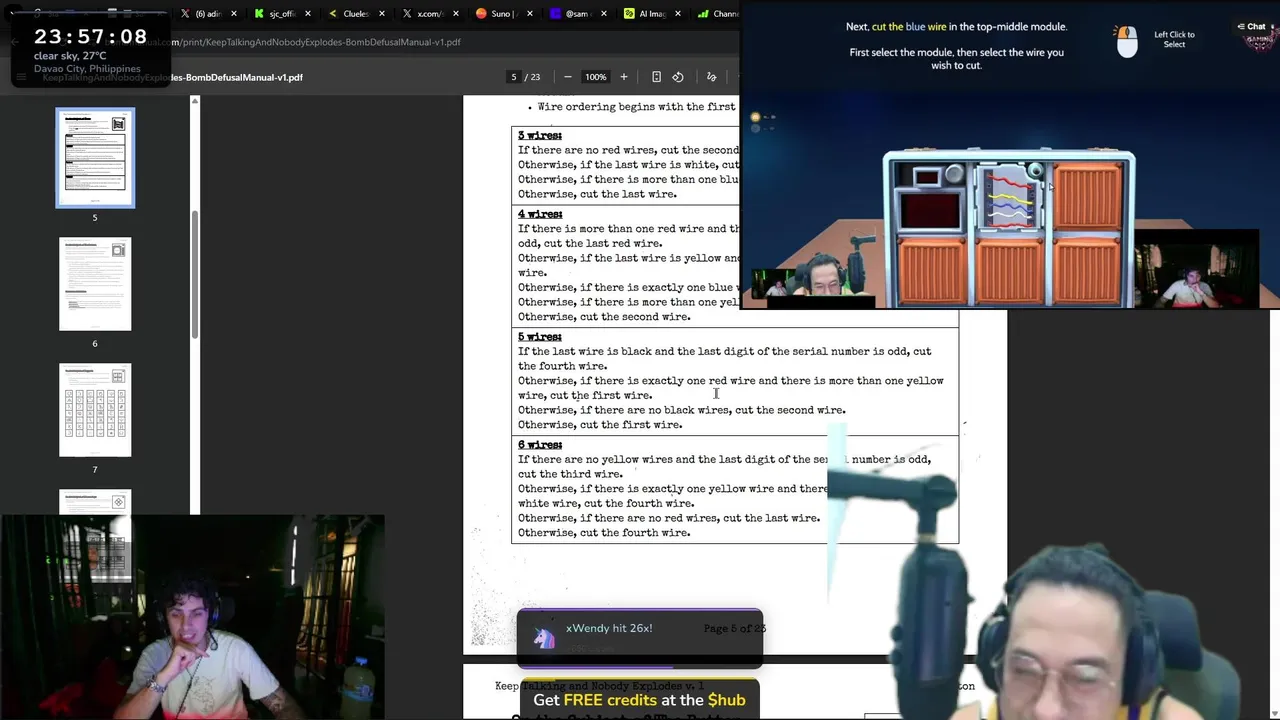Select the bottom-left orange empty module

tap(930, 270)
